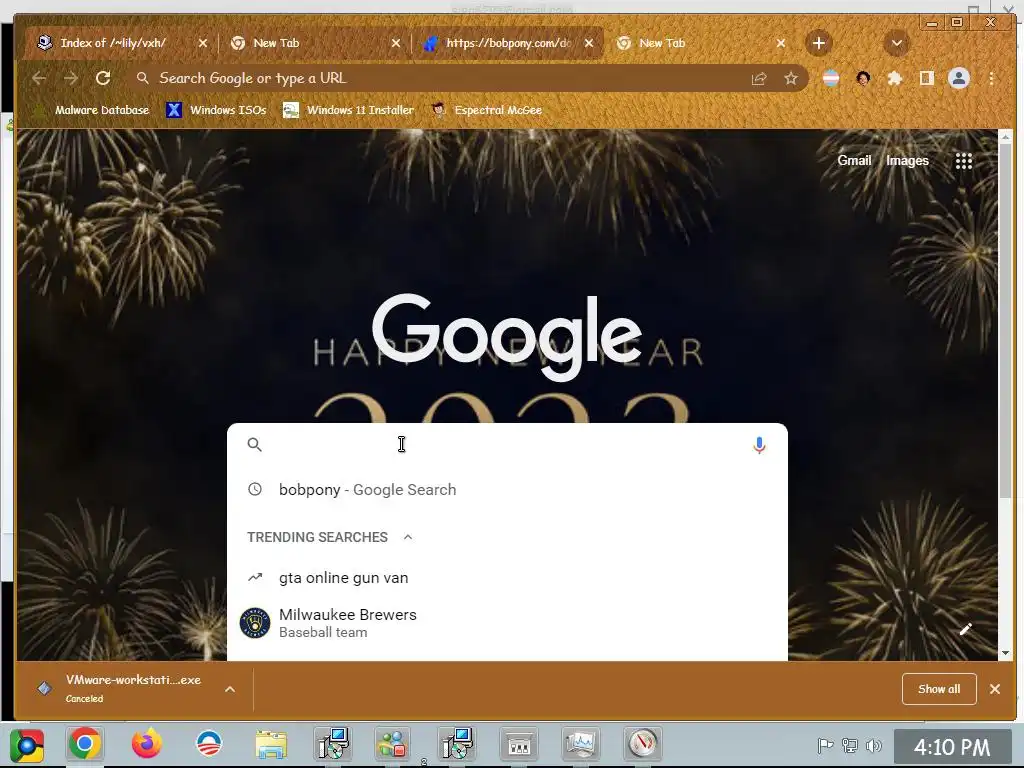The image size is (1024, 768).
Task: Customize this page with the pencil icon
Action: pyautogui.click(x=966, y=629)
